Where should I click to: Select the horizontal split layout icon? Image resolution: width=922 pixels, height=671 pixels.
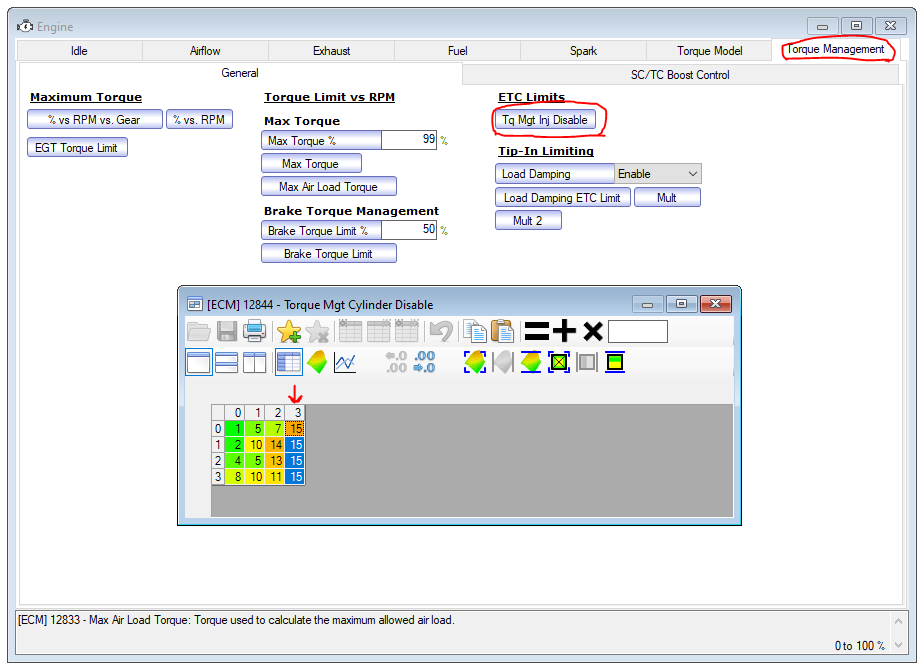click(x=226, y=362)
